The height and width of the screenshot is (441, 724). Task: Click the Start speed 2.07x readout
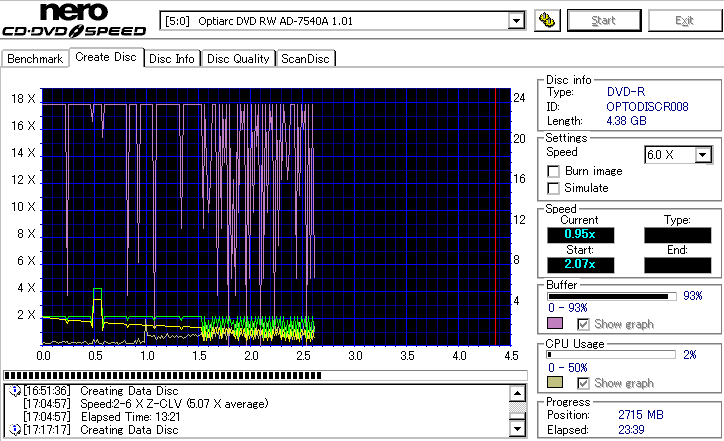coord(580,265)
